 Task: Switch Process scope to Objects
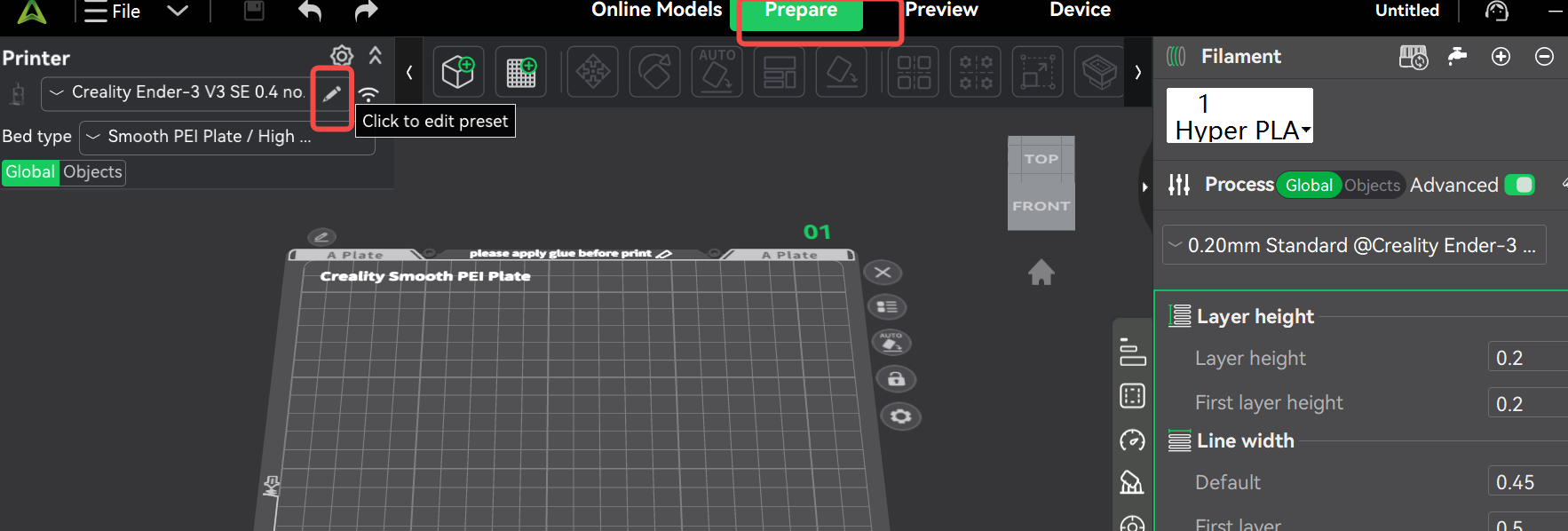coord(1371,185)
